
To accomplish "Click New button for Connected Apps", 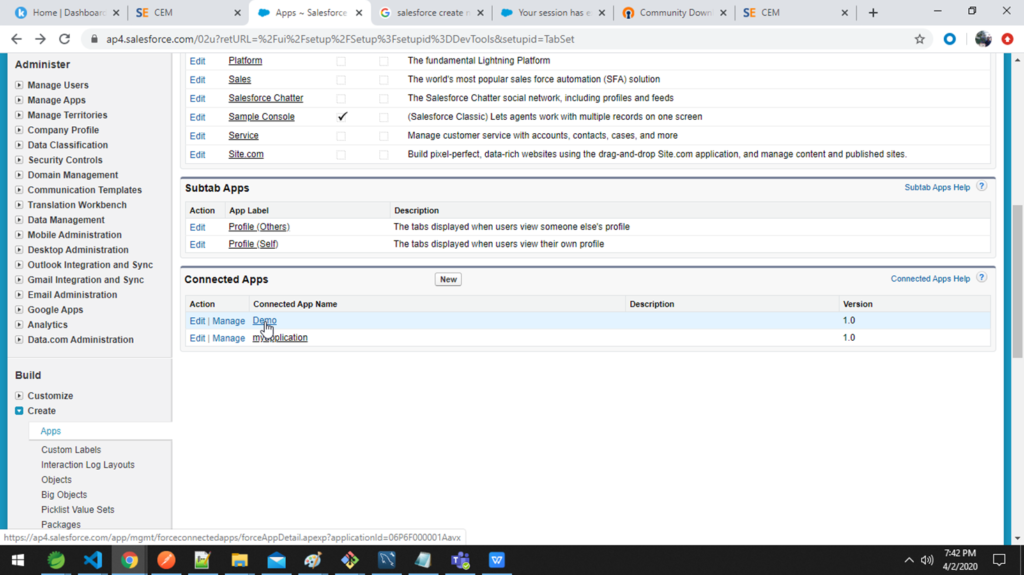I will pos(448,279).
